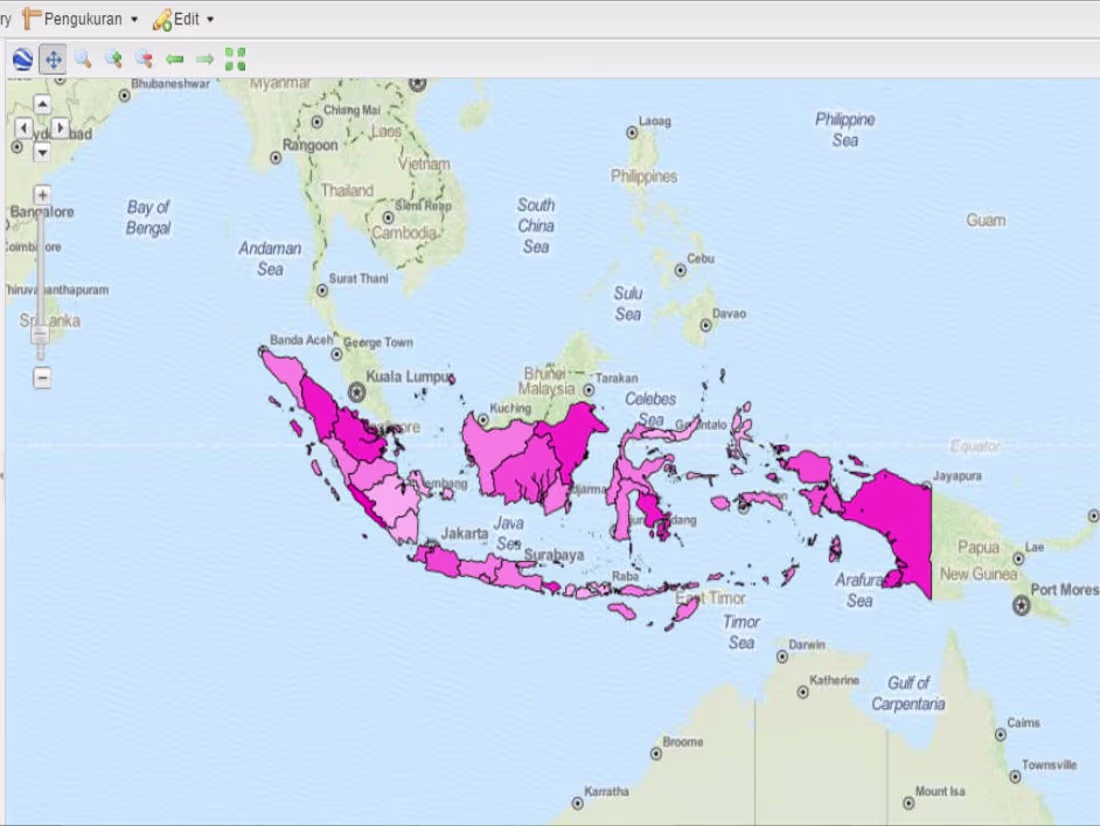
Task: Zoom out with the minus button
Action: [42, 379]
